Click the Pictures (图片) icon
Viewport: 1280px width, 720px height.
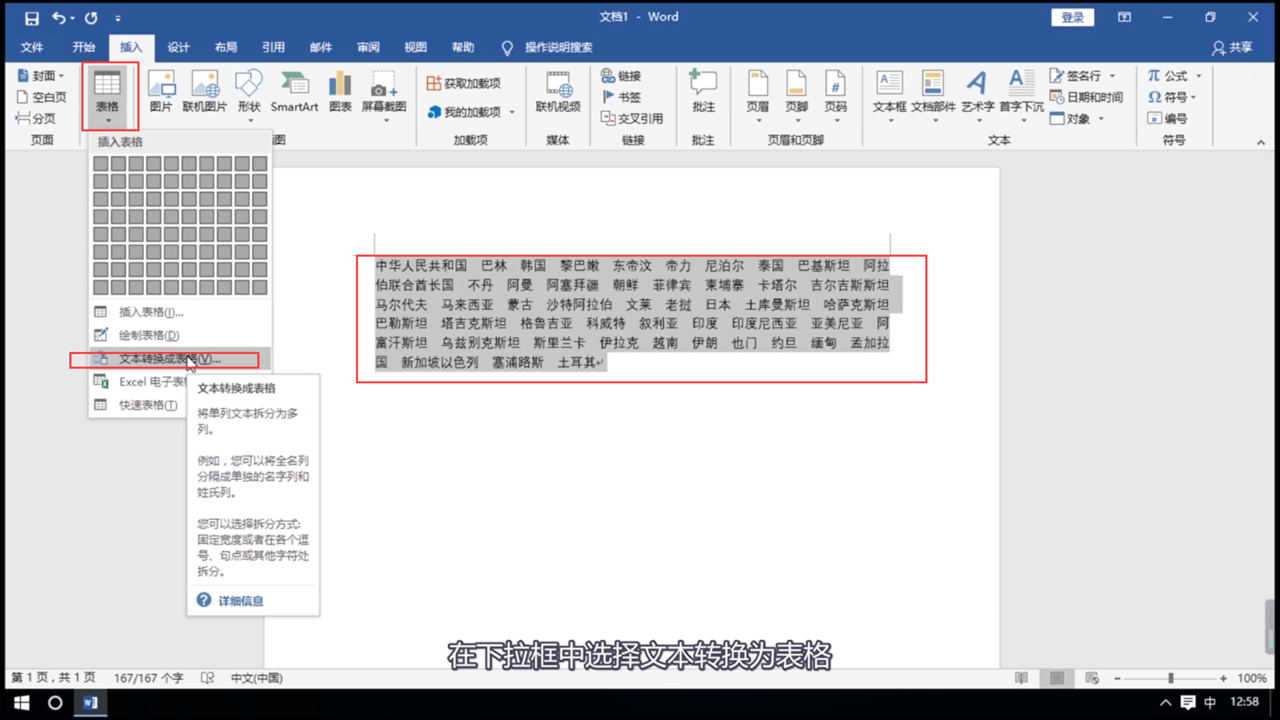(x=160, y=92)
